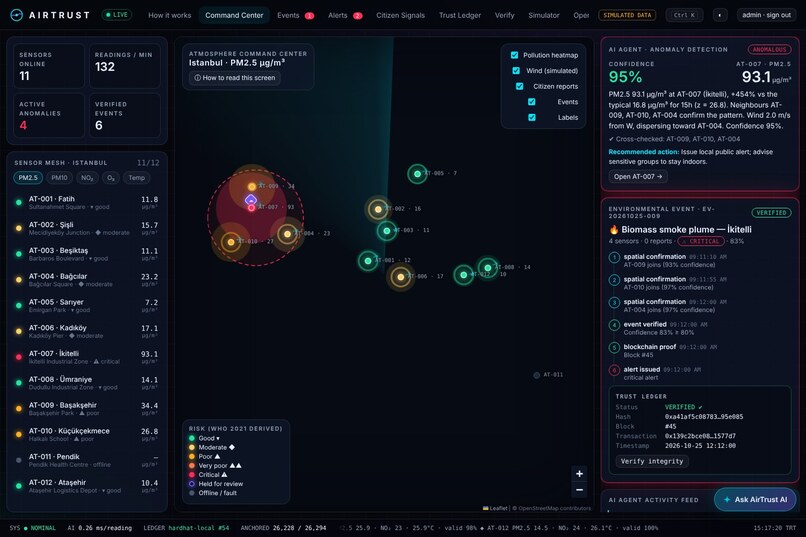Switch sensor mesh to NO₂
The image size is (806, 537).
point(87,178)
